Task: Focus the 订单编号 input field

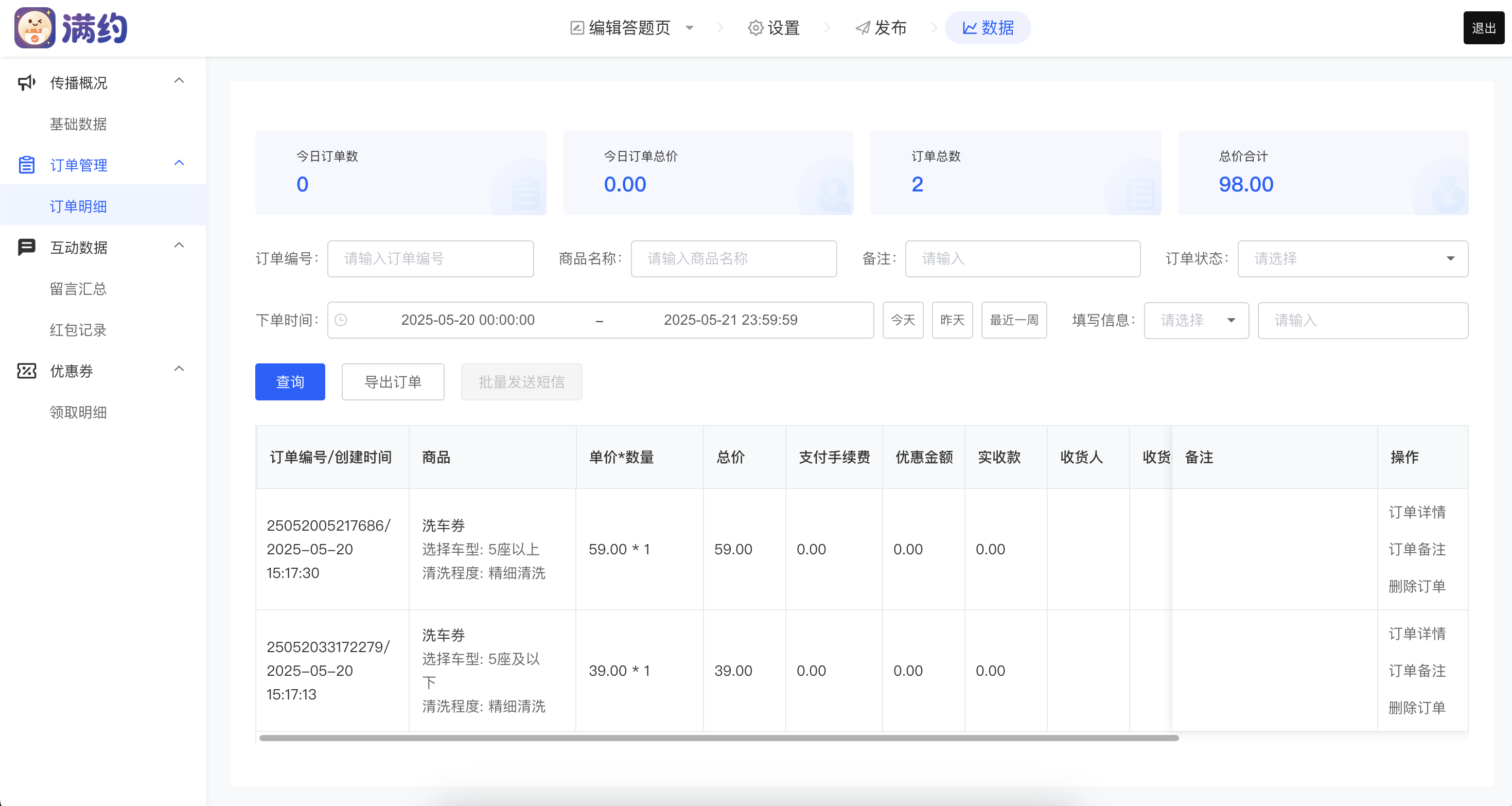Action: (x=430, y=259)
